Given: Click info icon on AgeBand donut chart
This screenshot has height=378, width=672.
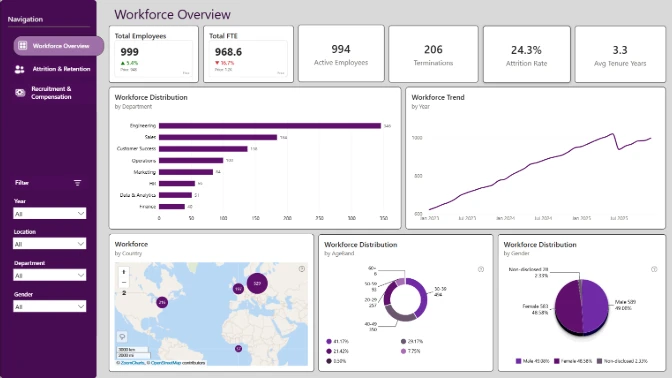Looking at the screenshot, I should pos(481,269).
